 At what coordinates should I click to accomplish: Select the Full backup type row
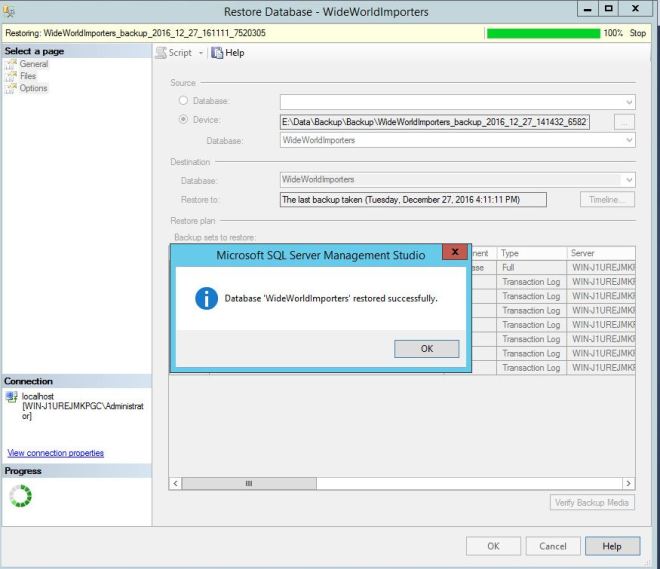[x=532, y=268]
